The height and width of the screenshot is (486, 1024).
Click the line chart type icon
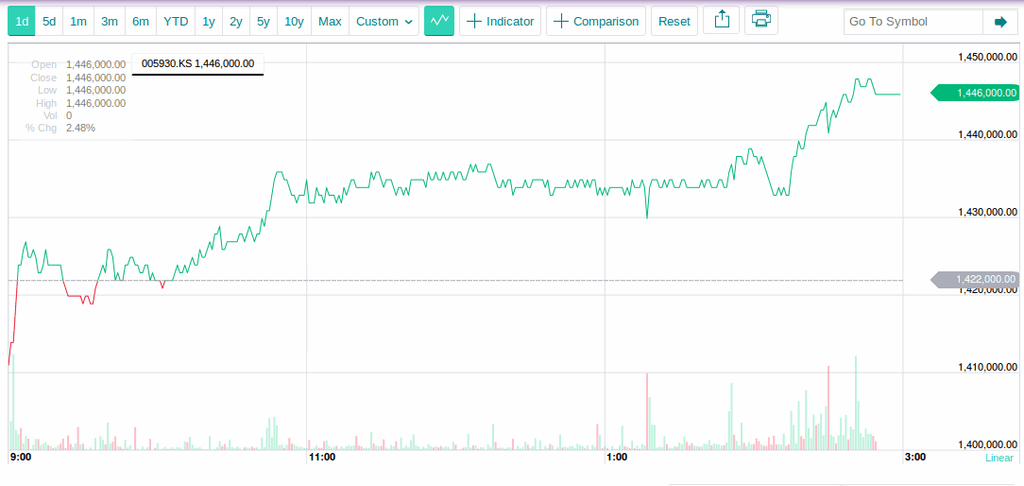[439, 21]
